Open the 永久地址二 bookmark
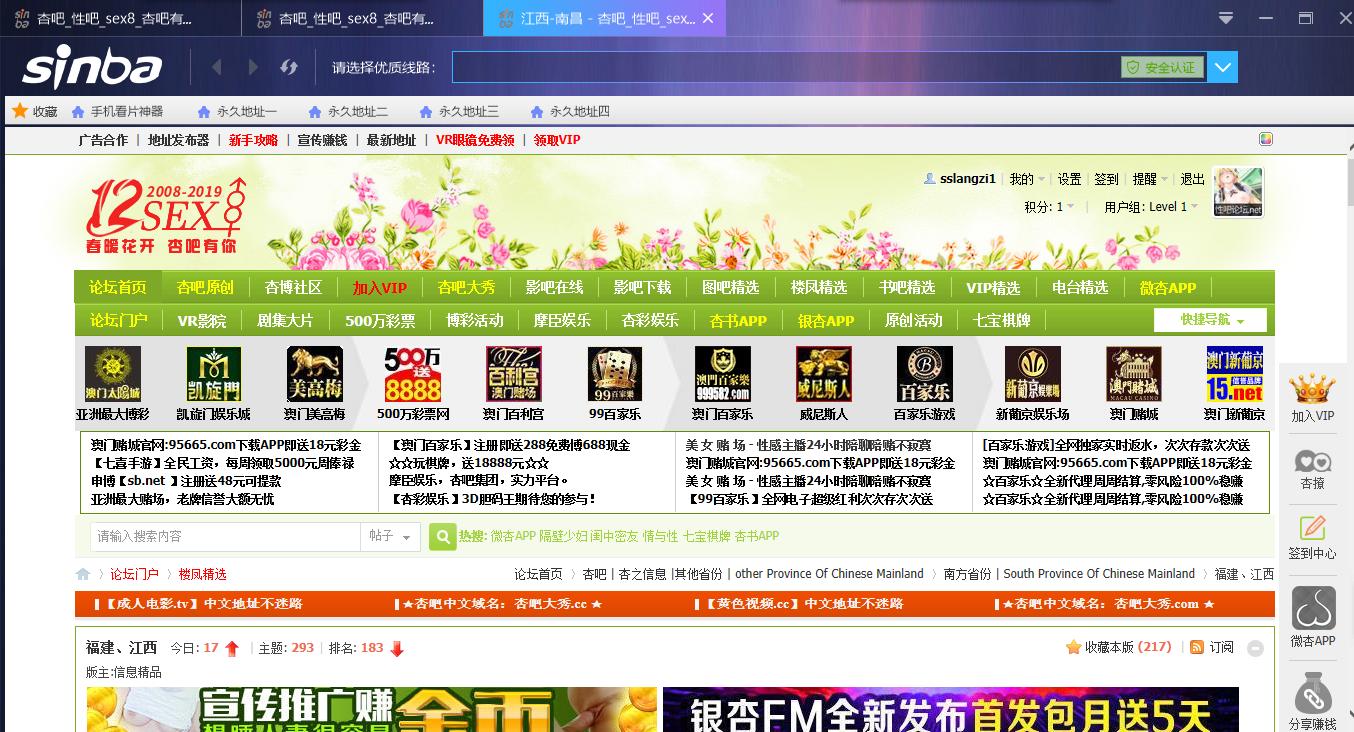1354x732 pixels. [x=349, y=111]
